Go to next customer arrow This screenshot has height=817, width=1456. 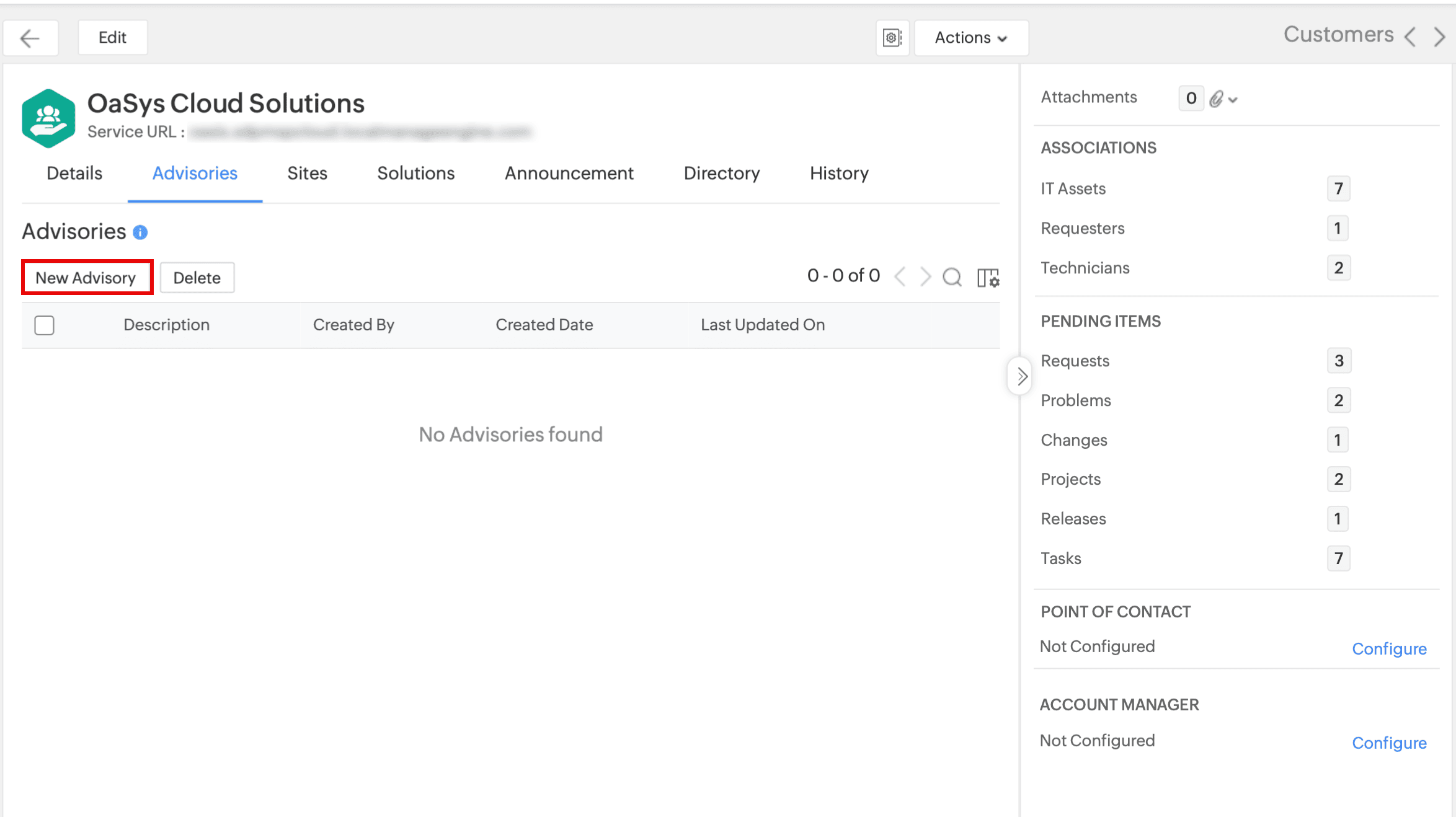pyautogui.click(x=1440, y=37)
